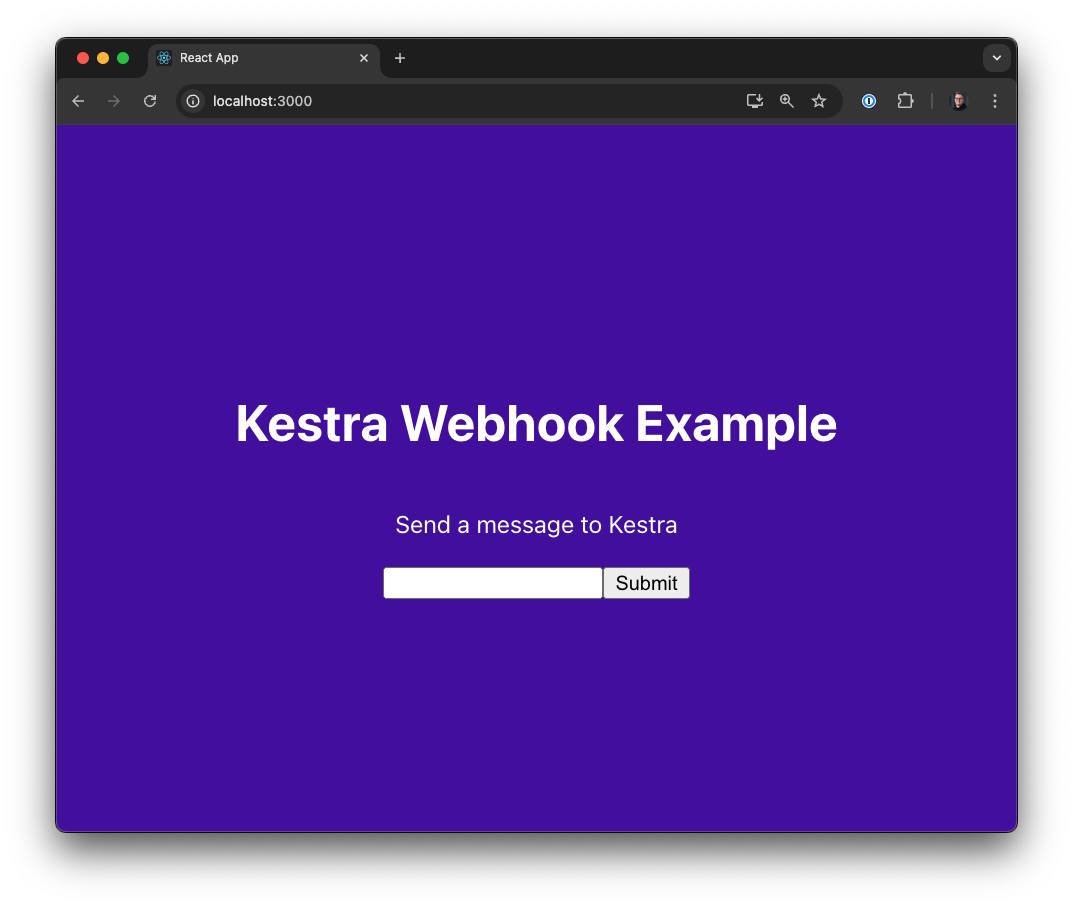The width and height of the screenshot is (1073, 906).
Task: Click the profile avatar
Action: point(958,101)
